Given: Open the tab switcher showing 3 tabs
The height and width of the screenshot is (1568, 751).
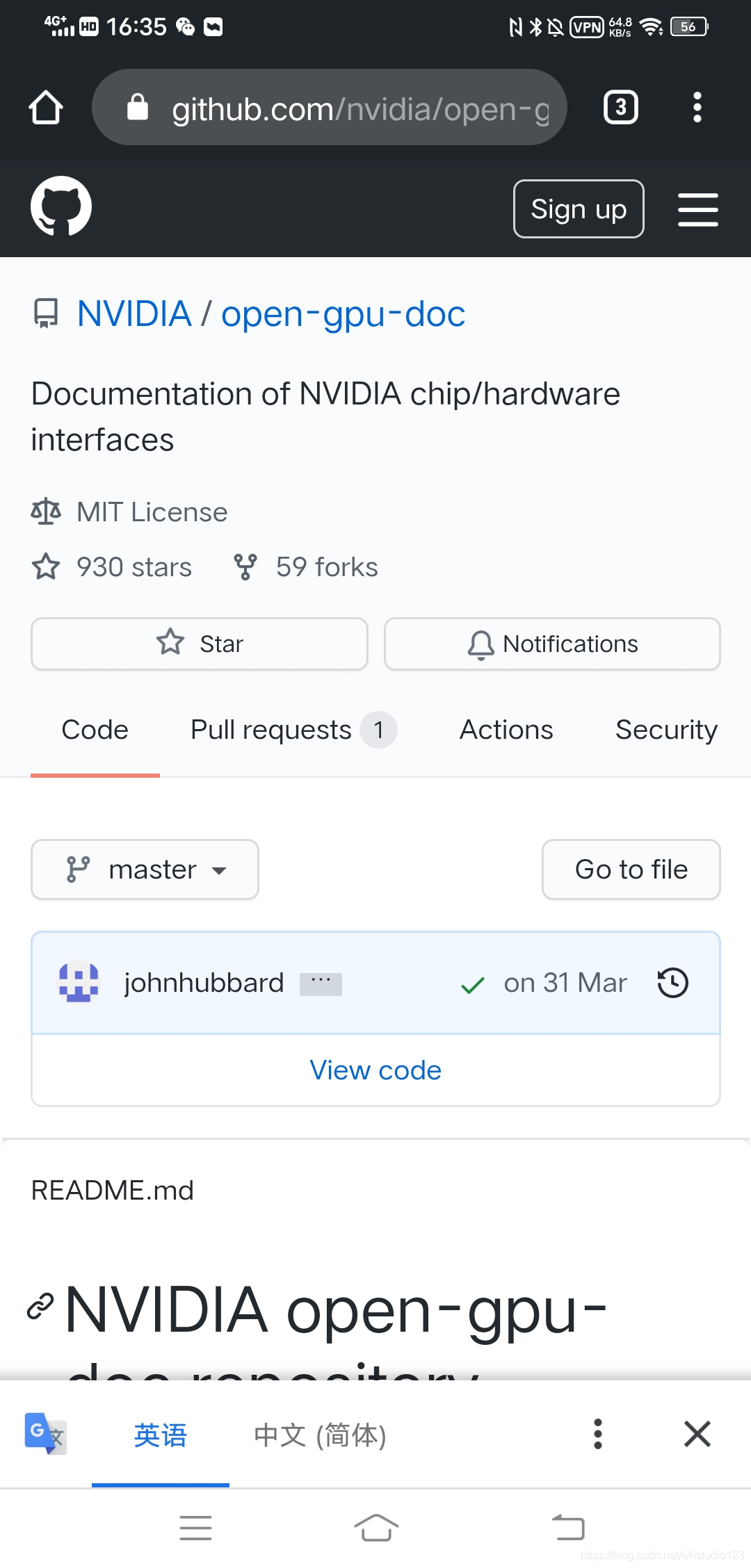Looking at the screenshot, I should click(x=621, y=107).
